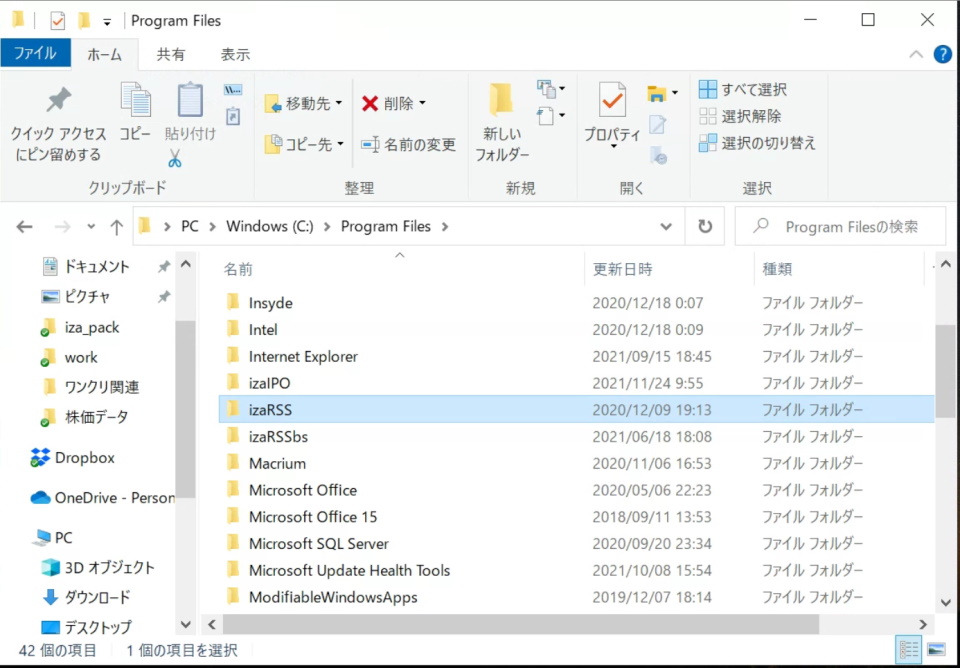The height and width of the screenshot is (668, 960).
Task: Open the 移動先 dropdown
Action: tap(304, 103)
